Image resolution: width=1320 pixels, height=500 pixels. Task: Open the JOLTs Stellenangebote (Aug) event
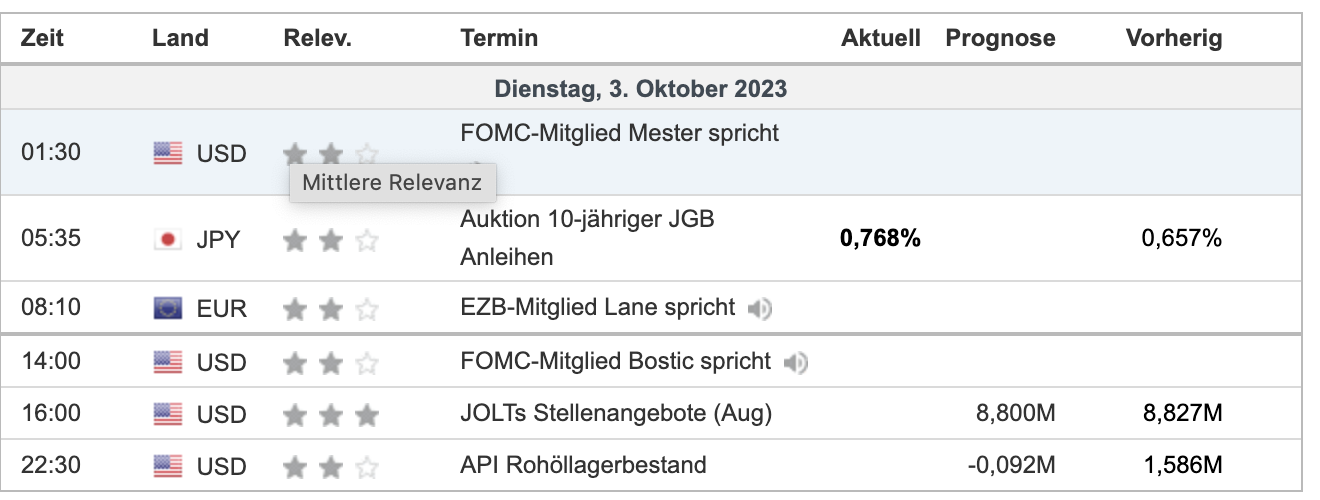(x=616, y=413)
